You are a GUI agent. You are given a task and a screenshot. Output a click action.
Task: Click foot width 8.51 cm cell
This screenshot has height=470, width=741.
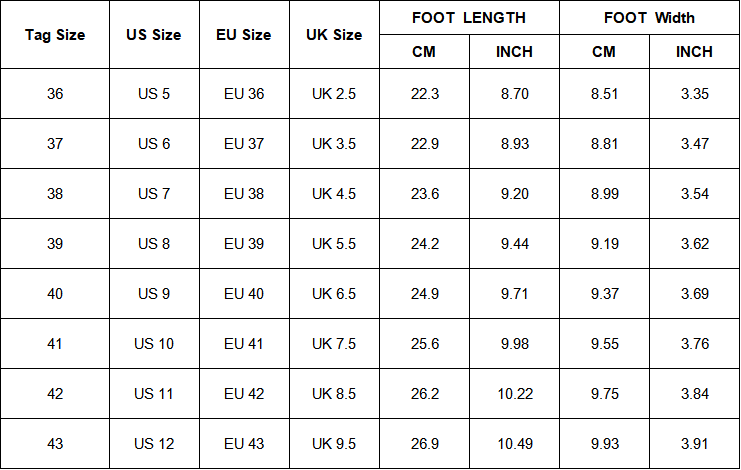coord(604,94)
